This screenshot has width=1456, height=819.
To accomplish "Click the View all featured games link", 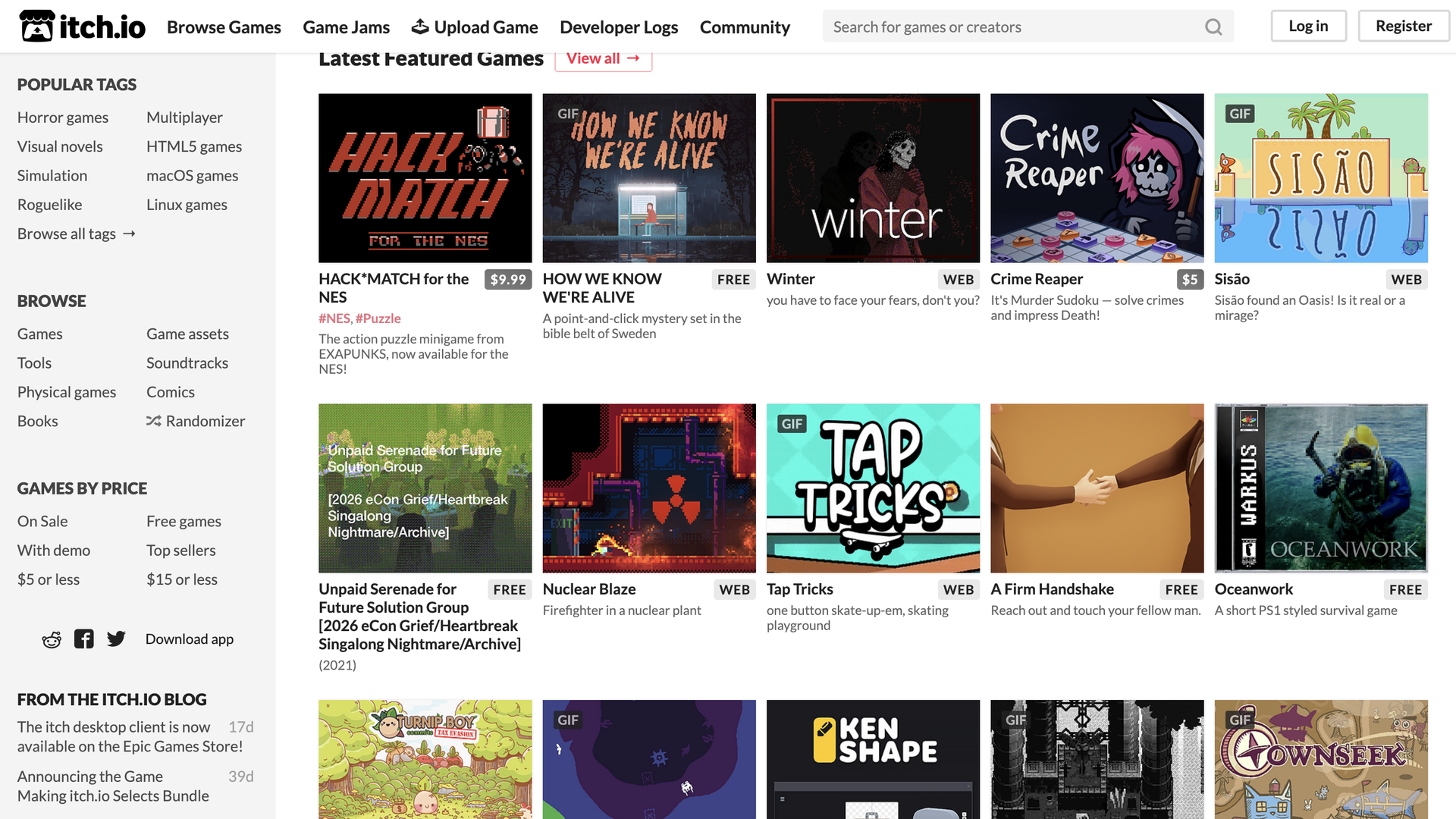I will [603, 57].
